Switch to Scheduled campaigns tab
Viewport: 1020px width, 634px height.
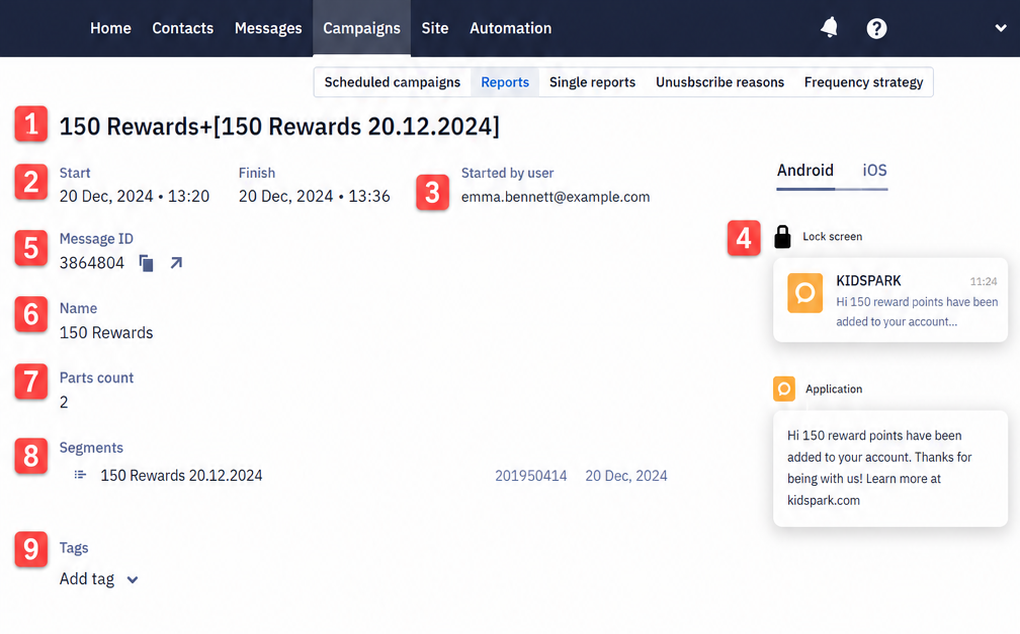point(392,82)
